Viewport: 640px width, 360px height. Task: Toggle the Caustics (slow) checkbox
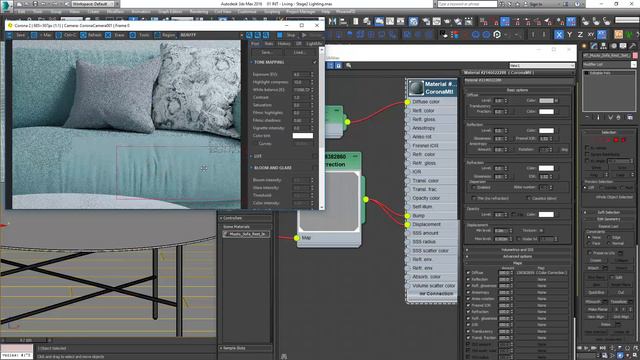(529, 198)
